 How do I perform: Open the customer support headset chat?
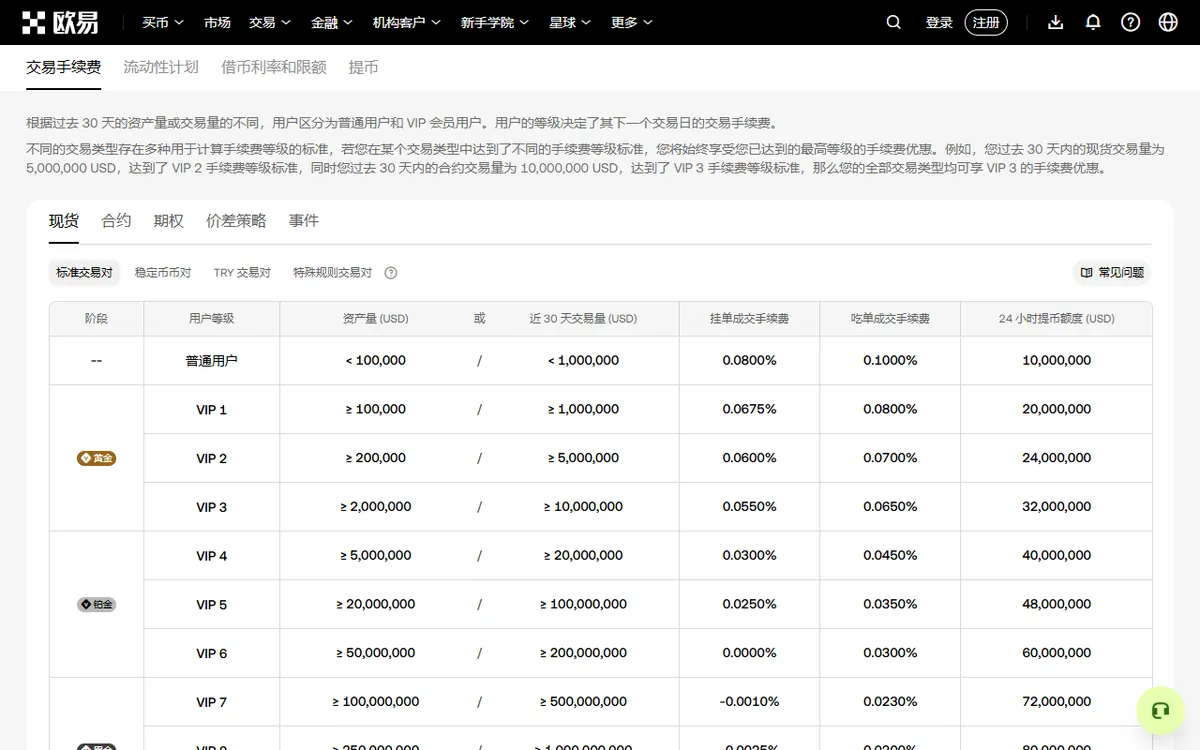[1160, 711]
